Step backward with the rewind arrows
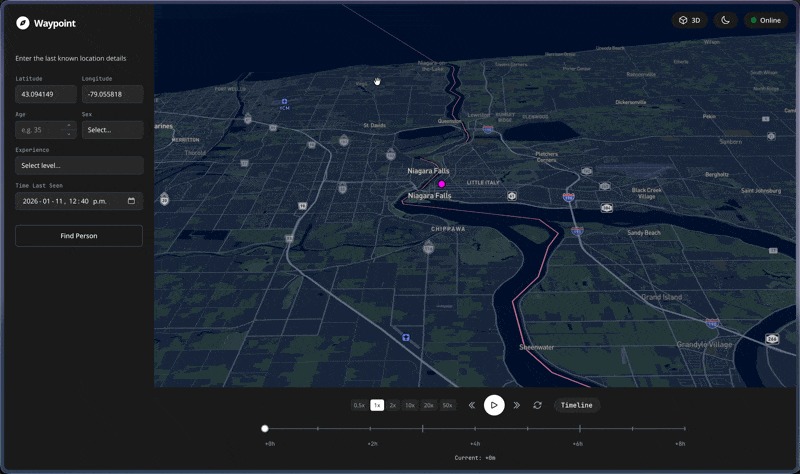 pyautogui.click(x=472, y=405)
